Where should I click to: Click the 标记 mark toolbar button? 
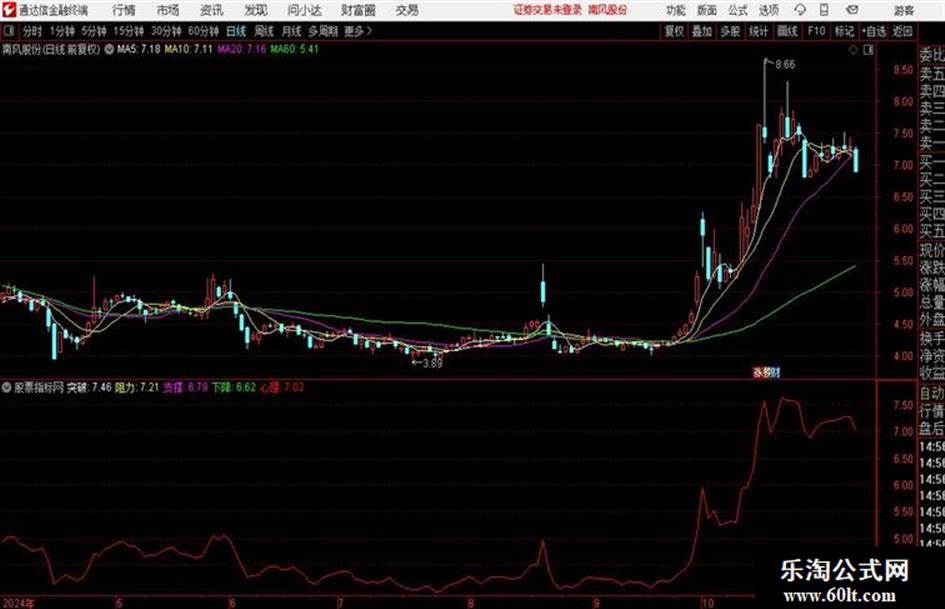844,31
